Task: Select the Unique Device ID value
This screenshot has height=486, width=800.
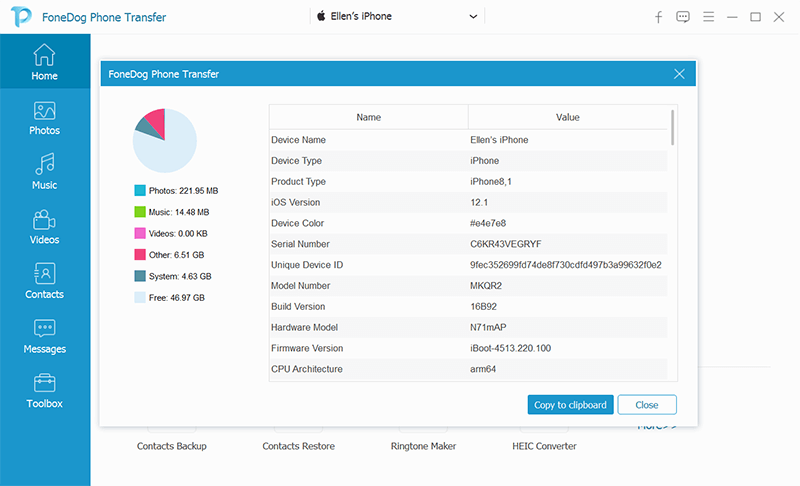Action: point(566,265)
